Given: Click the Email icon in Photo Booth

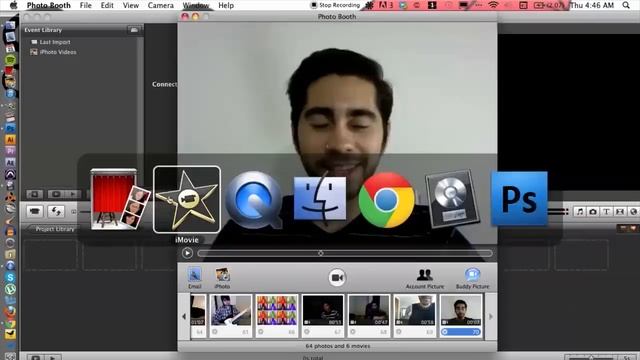Looking at the screenshot, I should tap(194, 278).
